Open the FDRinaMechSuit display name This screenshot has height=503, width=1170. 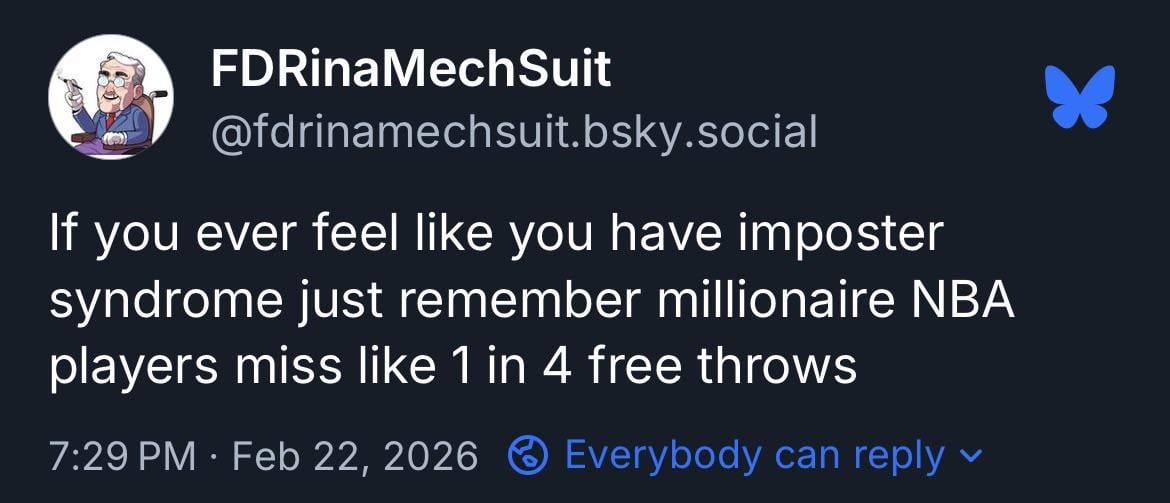(x=410, y=70)
